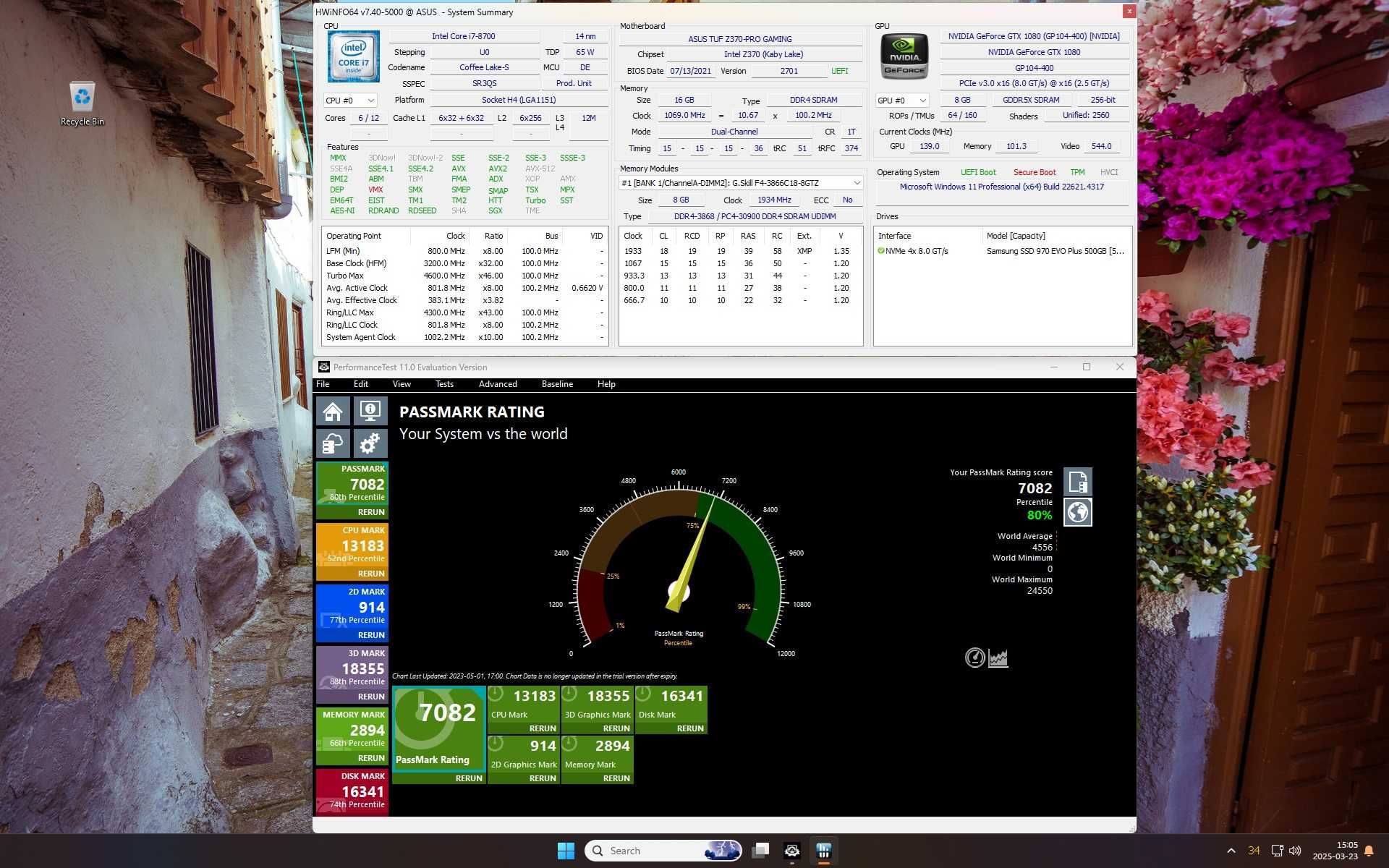Image resolution: width=1389 pixels, height=868 pixels.
Task: Open the Recycle Bin desktop icon
Action: click(82, 103)
